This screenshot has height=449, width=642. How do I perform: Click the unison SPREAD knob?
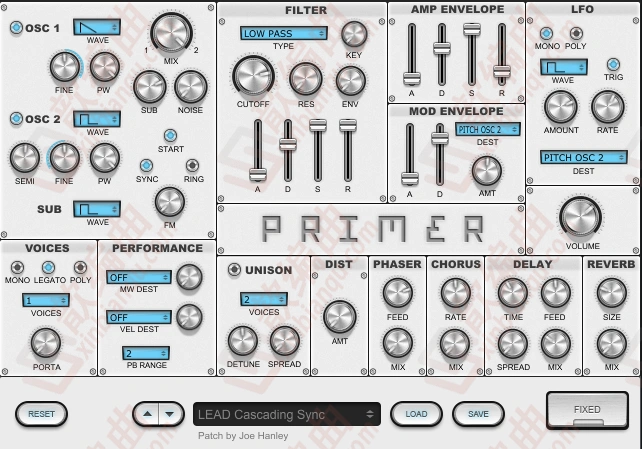pyautogui.click(x=285, y=341)
